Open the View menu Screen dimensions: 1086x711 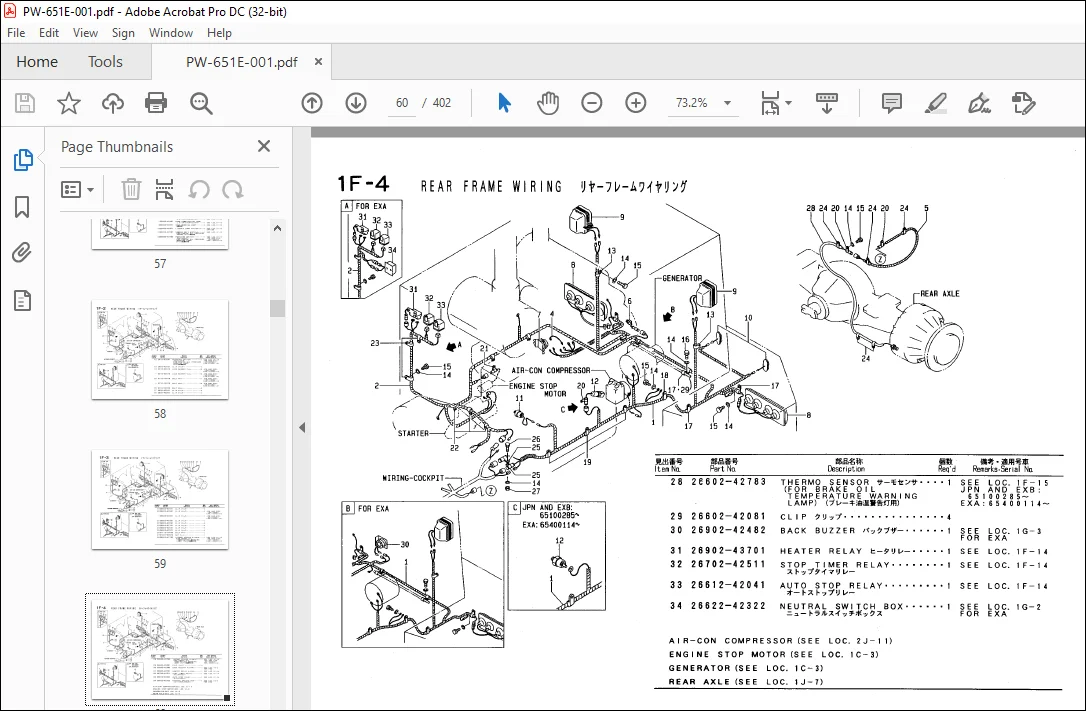(x=85, y=33)
